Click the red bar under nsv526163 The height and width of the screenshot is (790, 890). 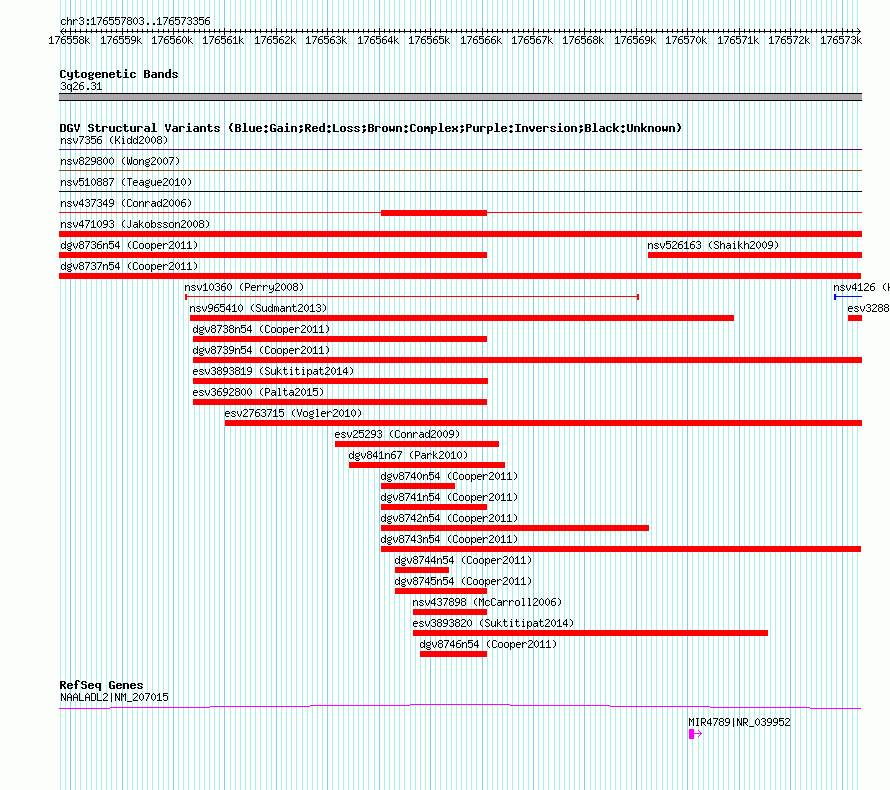click(755, 255)
